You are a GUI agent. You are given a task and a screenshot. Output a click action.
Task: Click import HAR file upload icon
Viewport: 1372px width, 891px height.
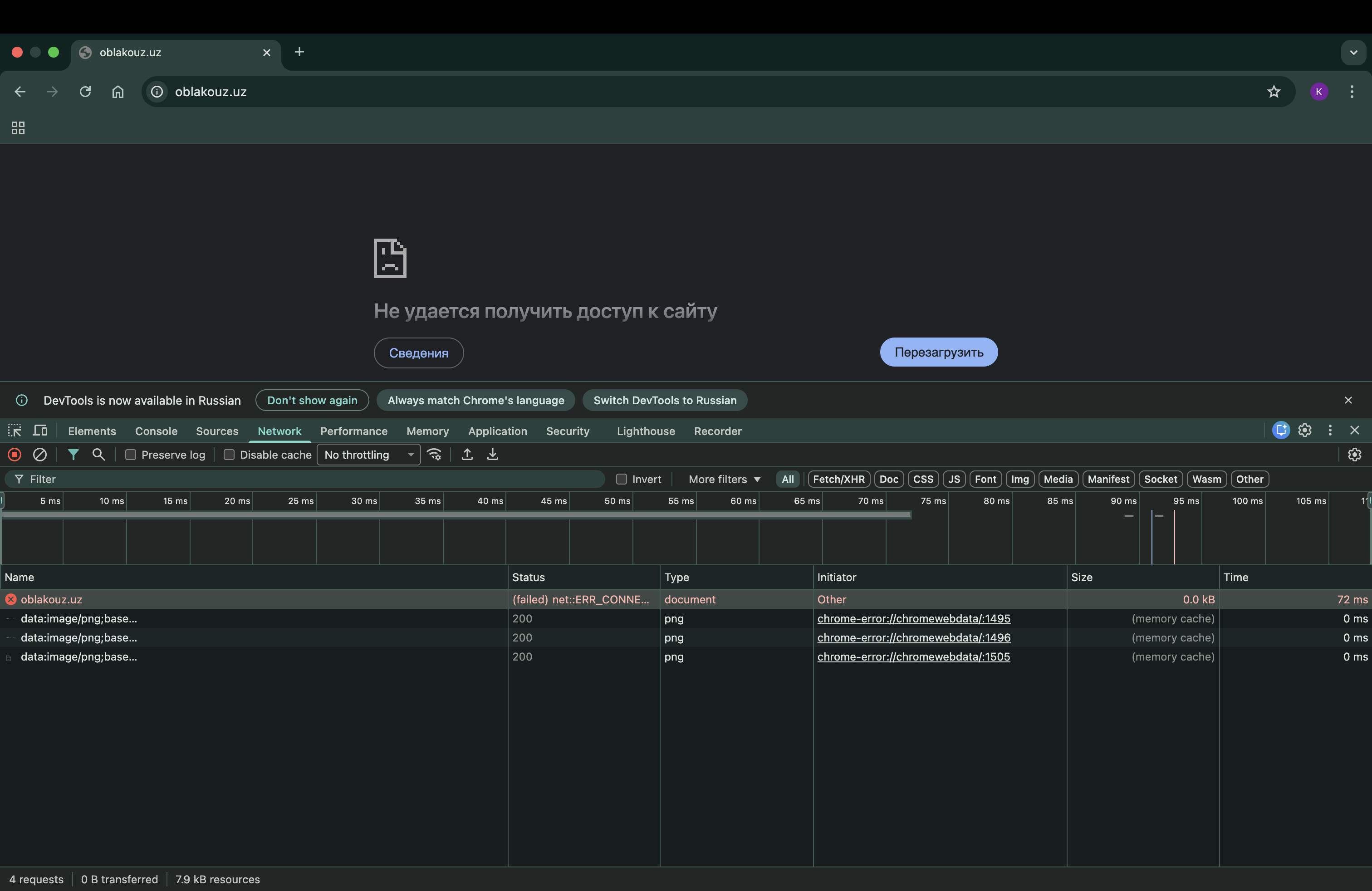pos(467,455)
